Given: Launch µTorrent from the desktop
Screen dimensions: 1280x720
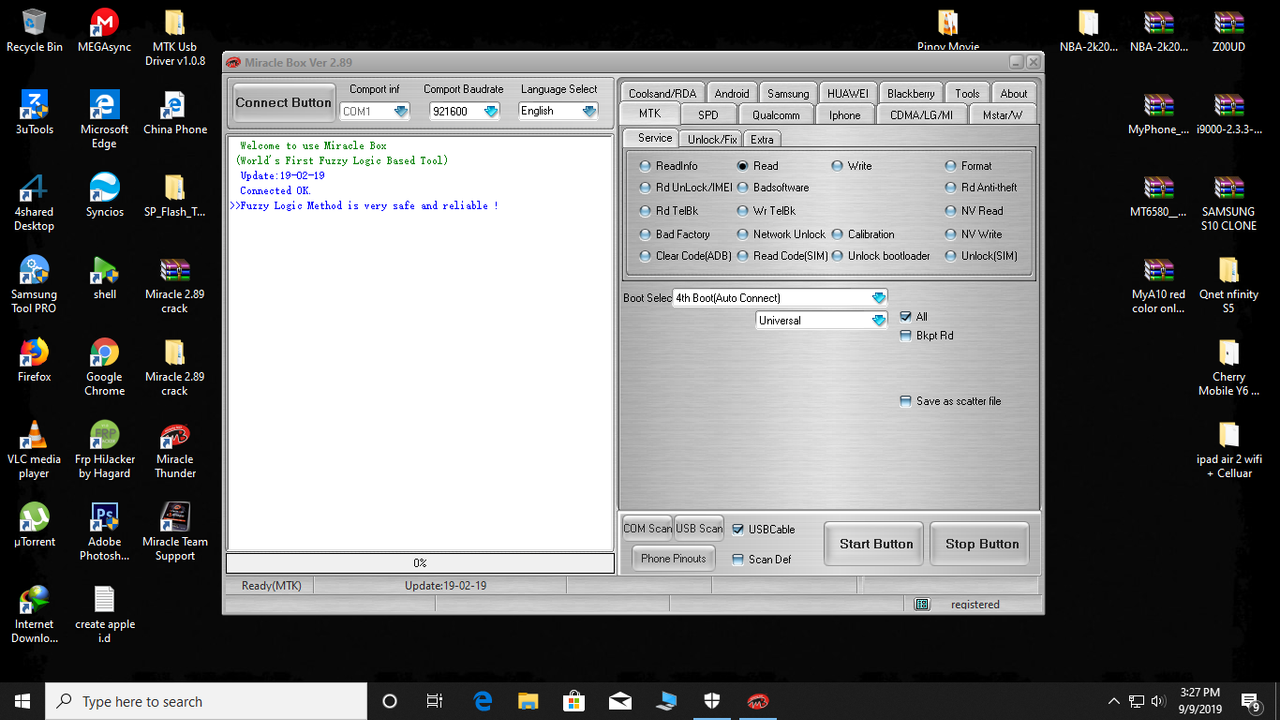Looking at the screenshot, I should (x=34, y=526).
